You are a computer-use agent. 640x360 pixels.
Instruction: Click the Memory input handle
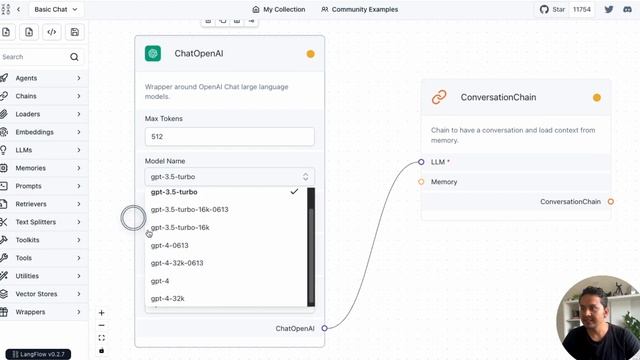point(421,182)
